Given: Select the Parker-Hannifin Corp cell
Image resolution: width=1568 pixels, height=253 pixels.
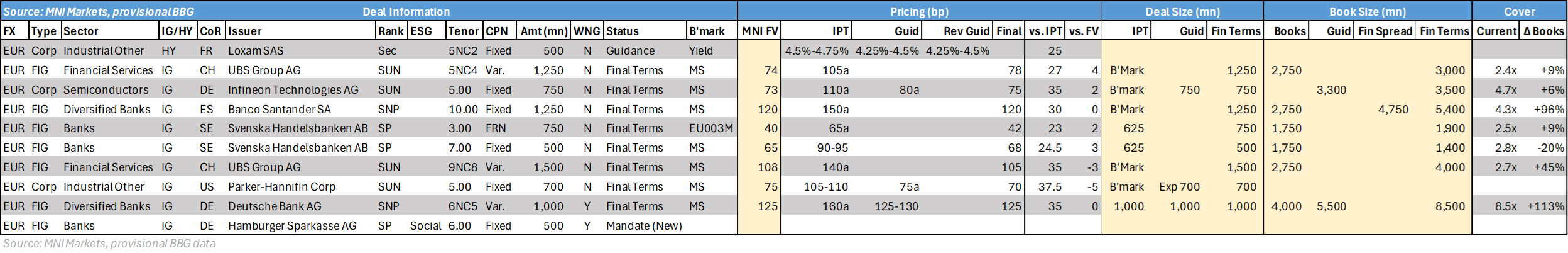Looking at the screenshot, I should coord(281,186).
